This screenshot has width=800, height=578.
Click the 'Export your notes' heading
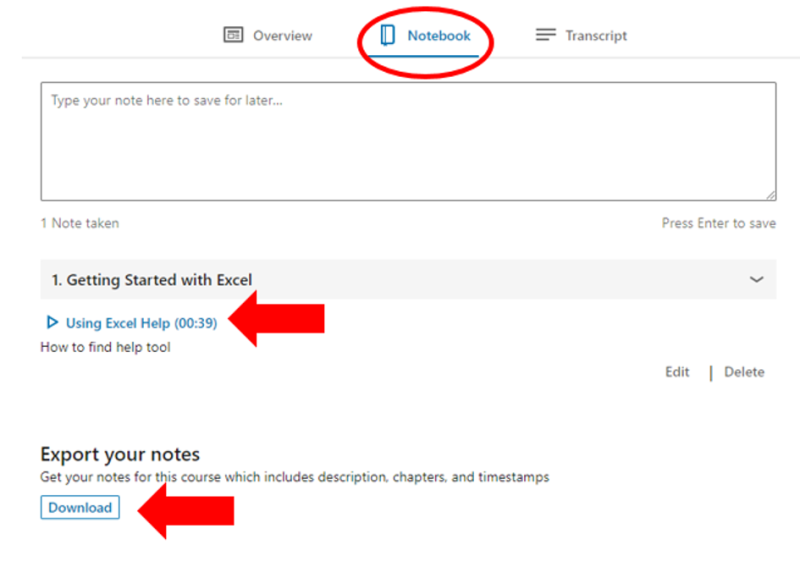pyautogui.click(x=120, y=455)
